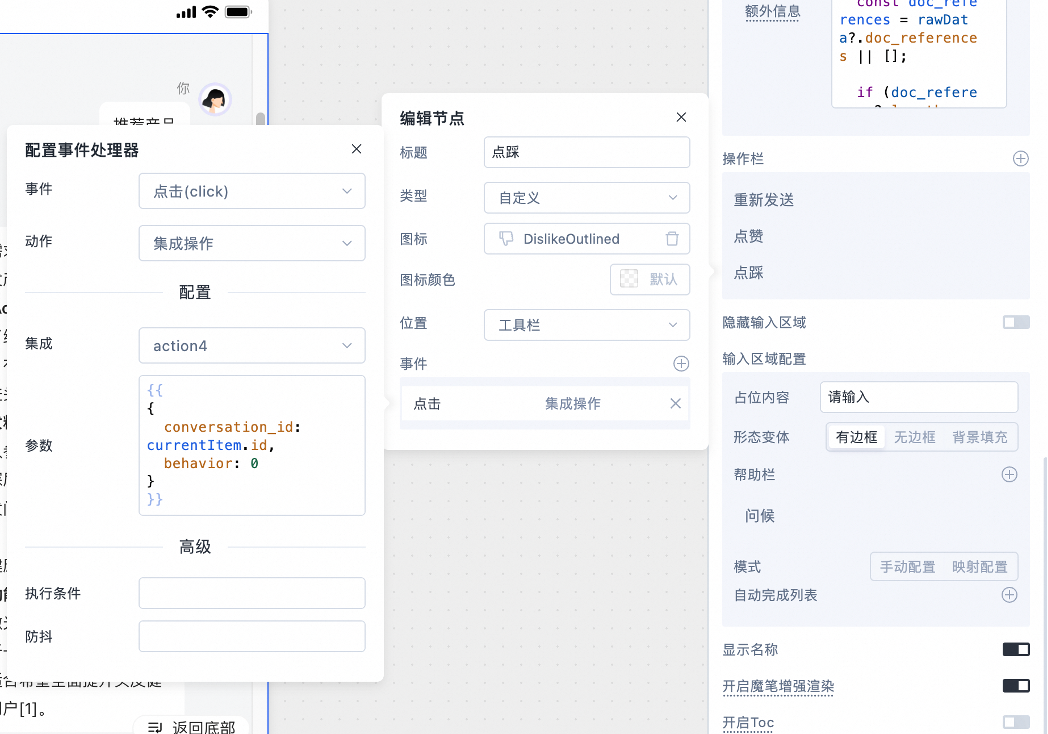Select 问候 in 帮助栏
This screenshot has height=734, width=1048.
(x=760, y=515)
